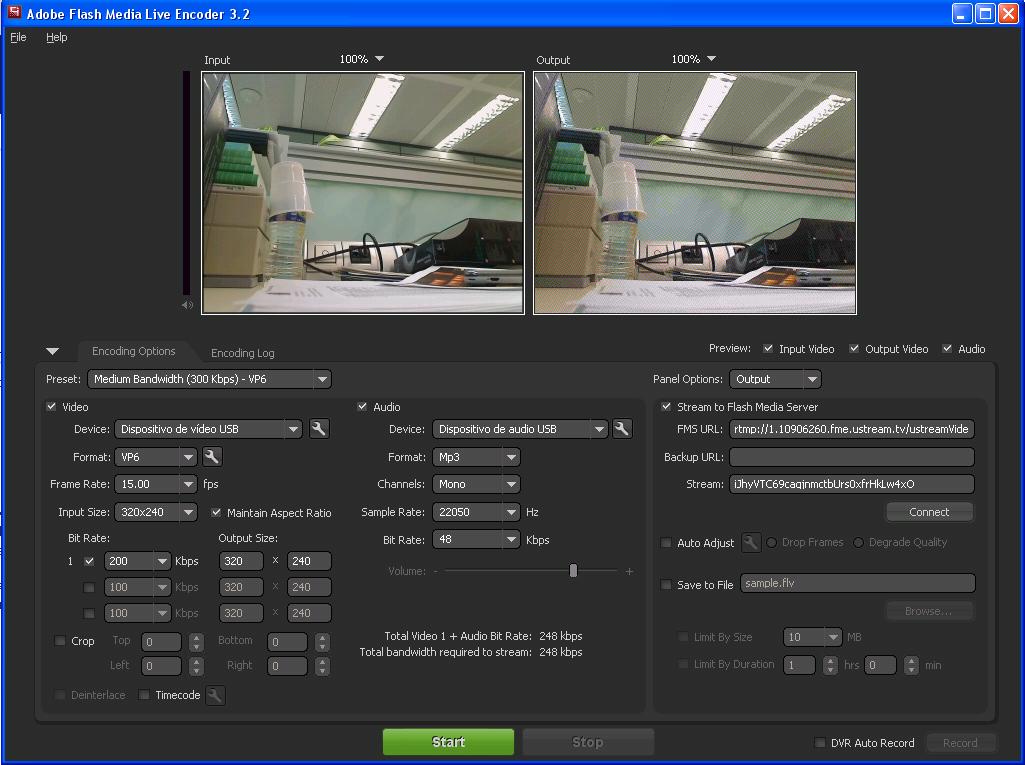Open the video Format VP6 dropdown

click(x=155, y=456)
